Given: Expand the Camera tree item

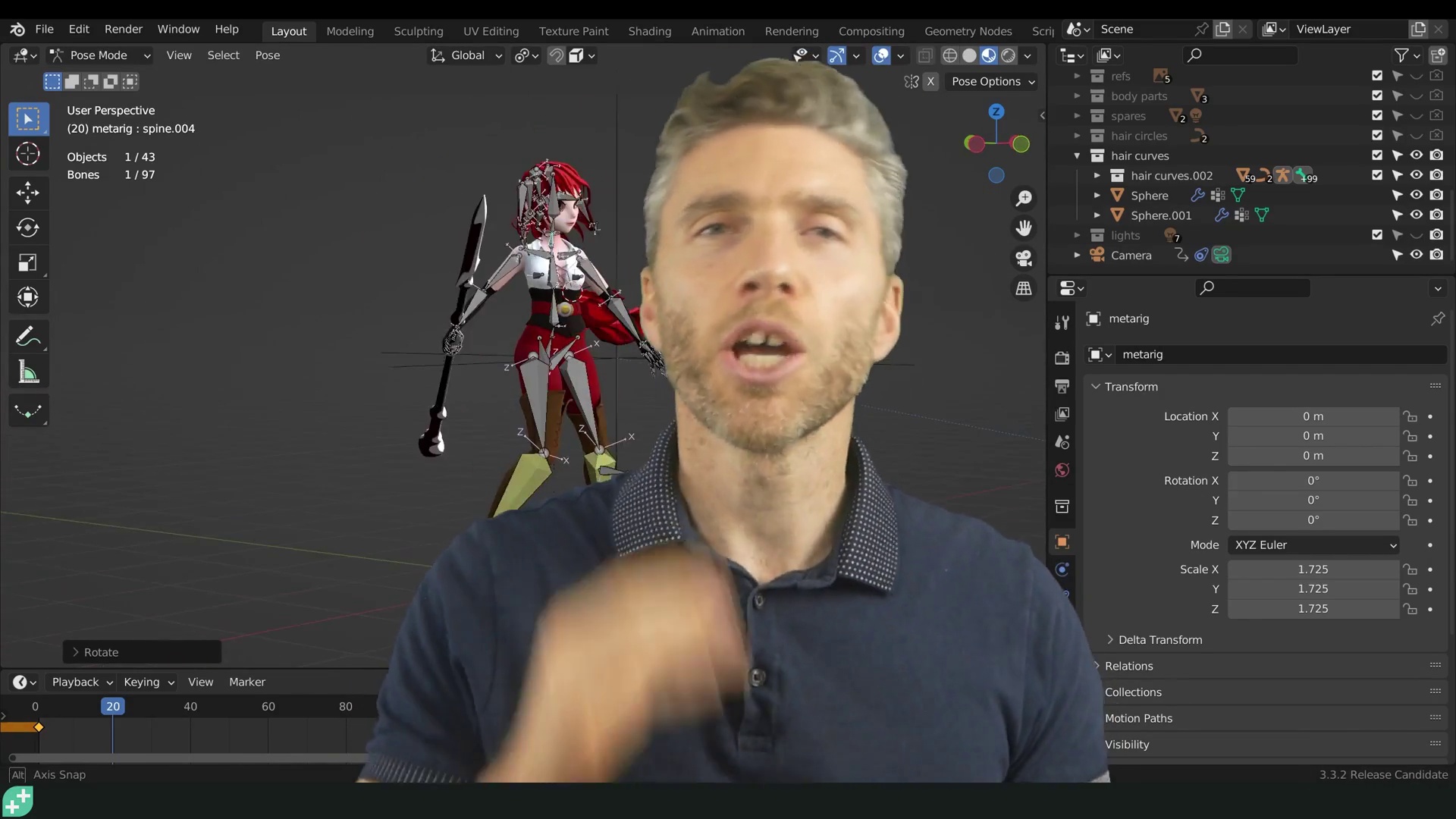Looking at the screenshot, I should coord(1077,255).
